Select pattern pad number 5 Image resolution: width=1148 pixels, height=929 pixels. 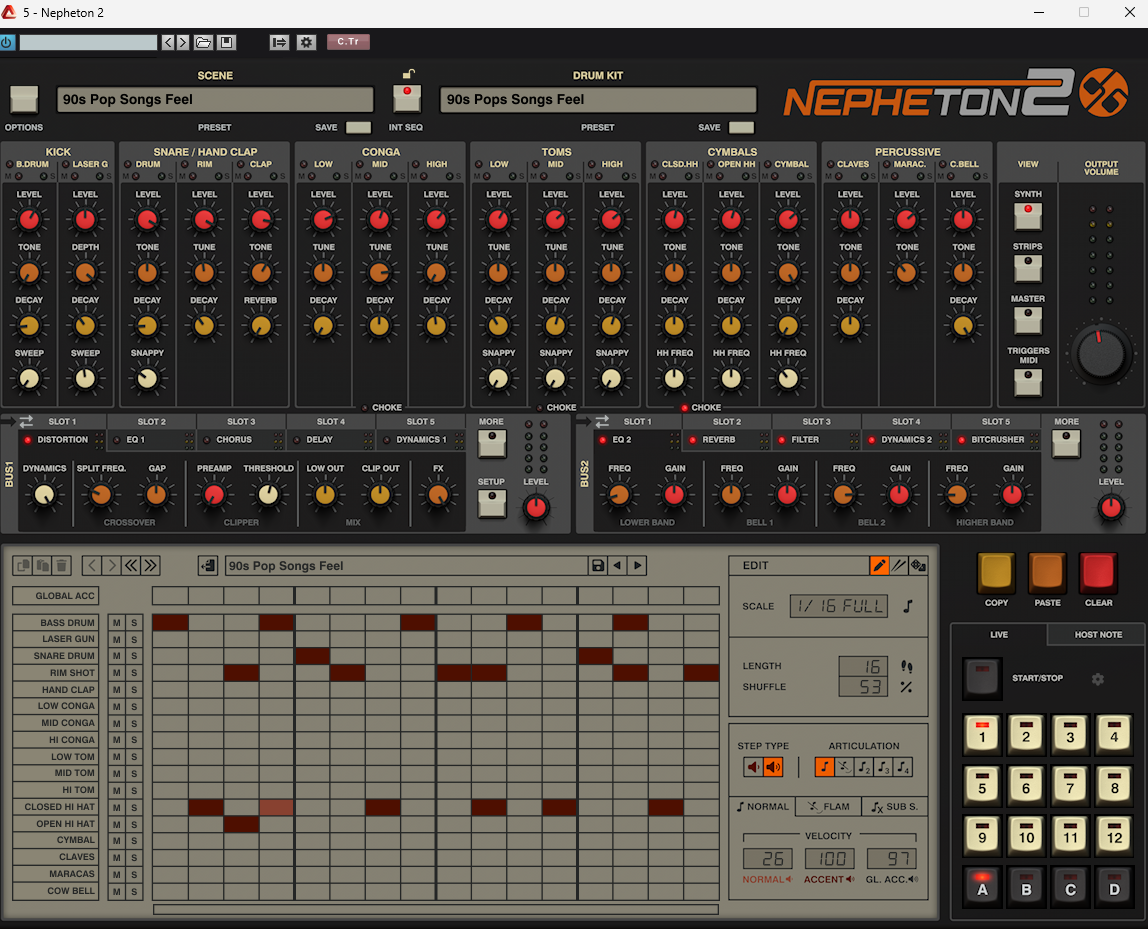tap(982, 785)
